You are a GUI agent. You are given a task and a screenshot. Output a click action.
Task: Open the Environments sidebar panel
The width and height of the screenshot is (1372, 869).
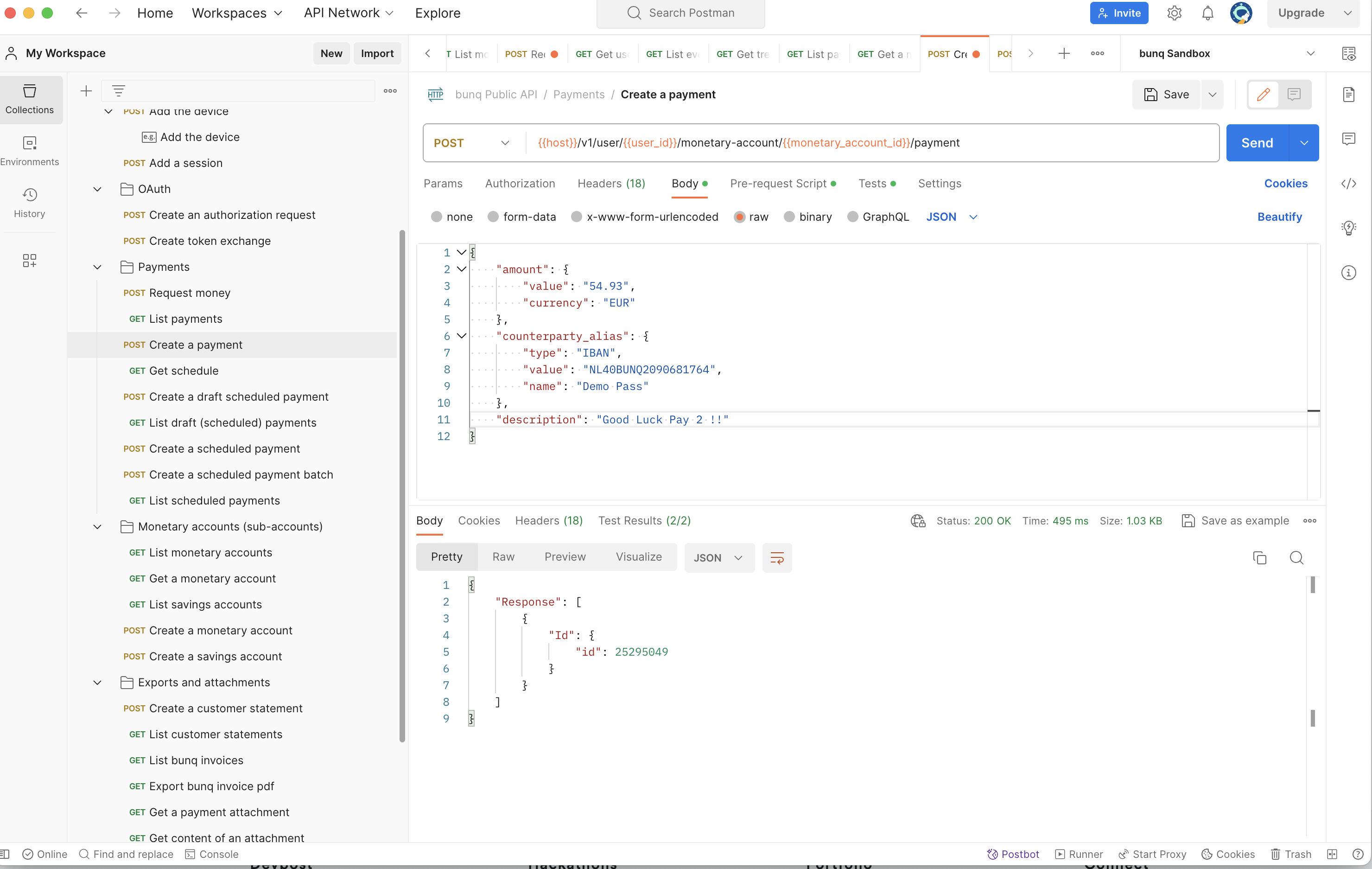pos(30,151)
